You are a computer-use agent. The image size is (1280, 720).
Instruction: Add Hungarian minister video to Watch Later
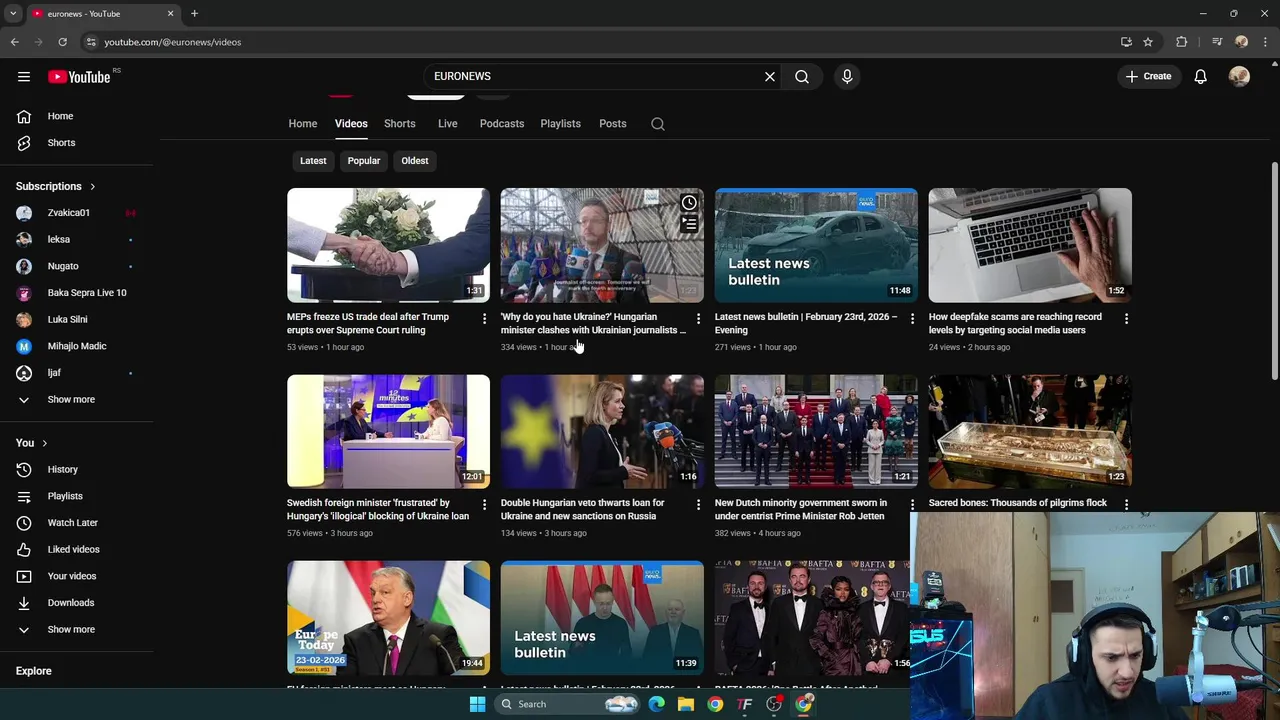click(x=689, y=203)
